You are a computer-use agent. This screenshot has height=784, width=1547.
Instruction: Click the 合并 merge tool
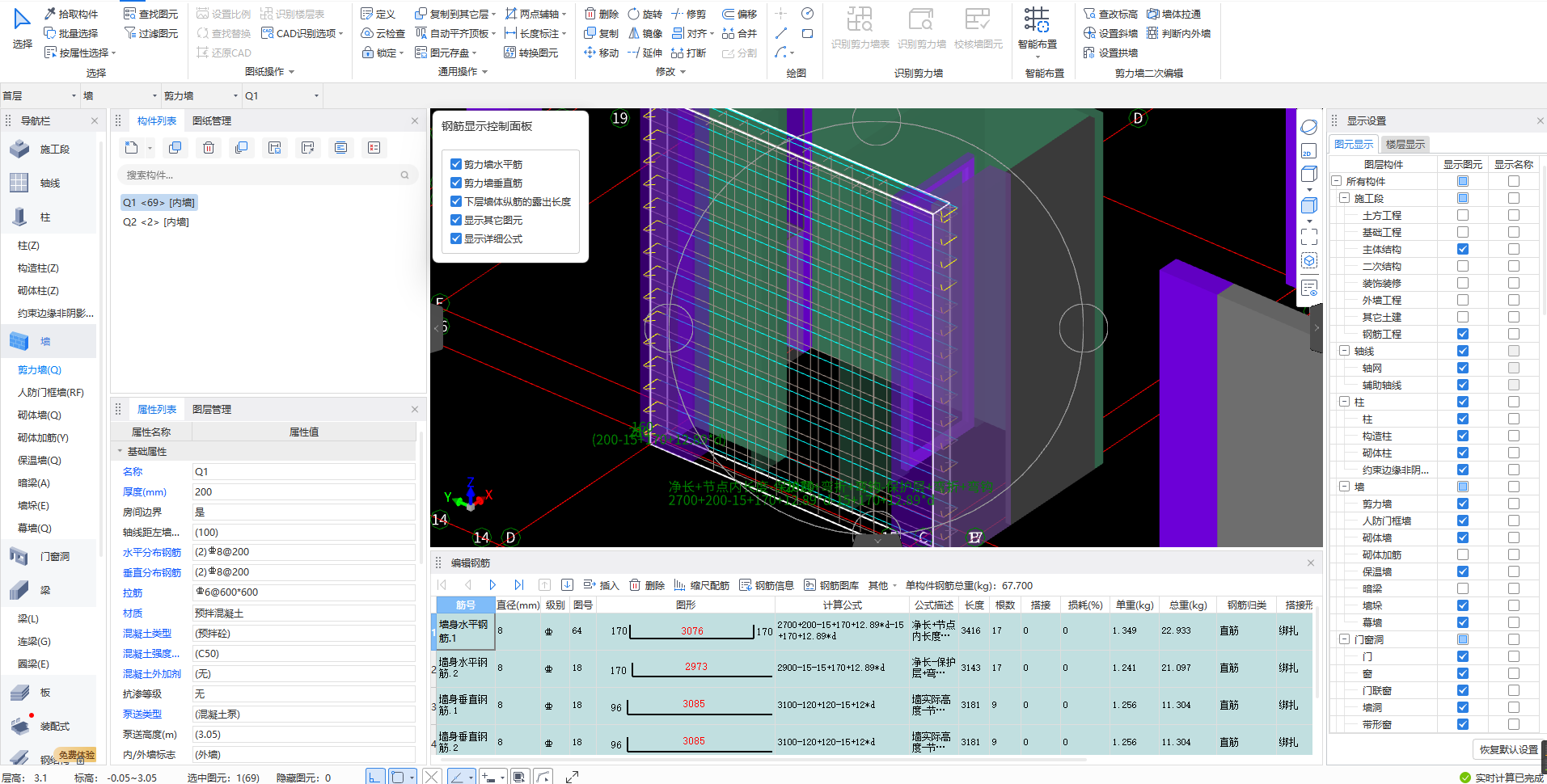[x=739, y=33]
